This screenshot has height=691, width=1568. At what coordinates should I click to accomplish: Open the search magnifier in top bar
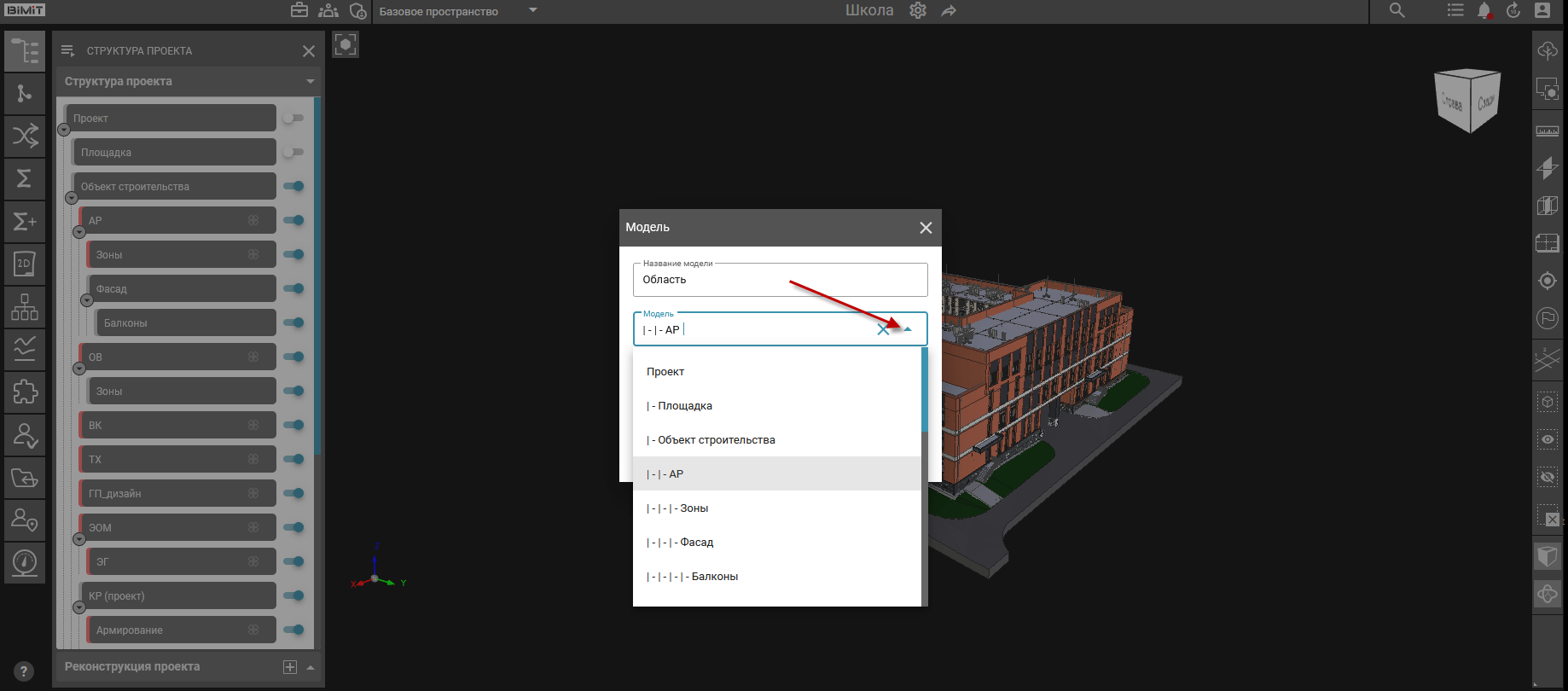pos(1397,11)
